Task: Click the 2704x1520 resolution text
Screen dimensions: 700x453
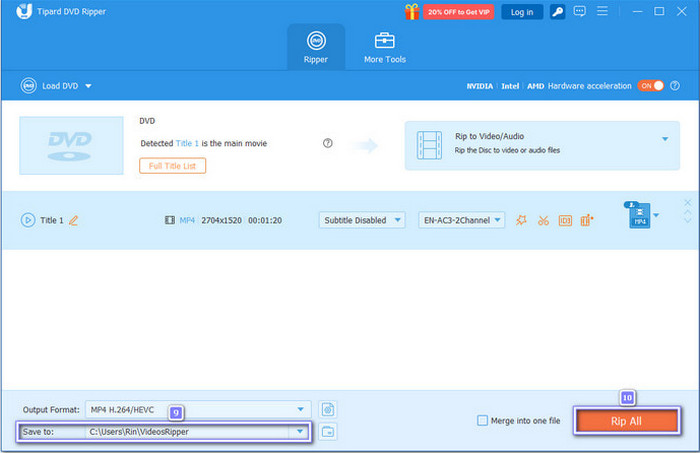Action: [x=221, y=220]
